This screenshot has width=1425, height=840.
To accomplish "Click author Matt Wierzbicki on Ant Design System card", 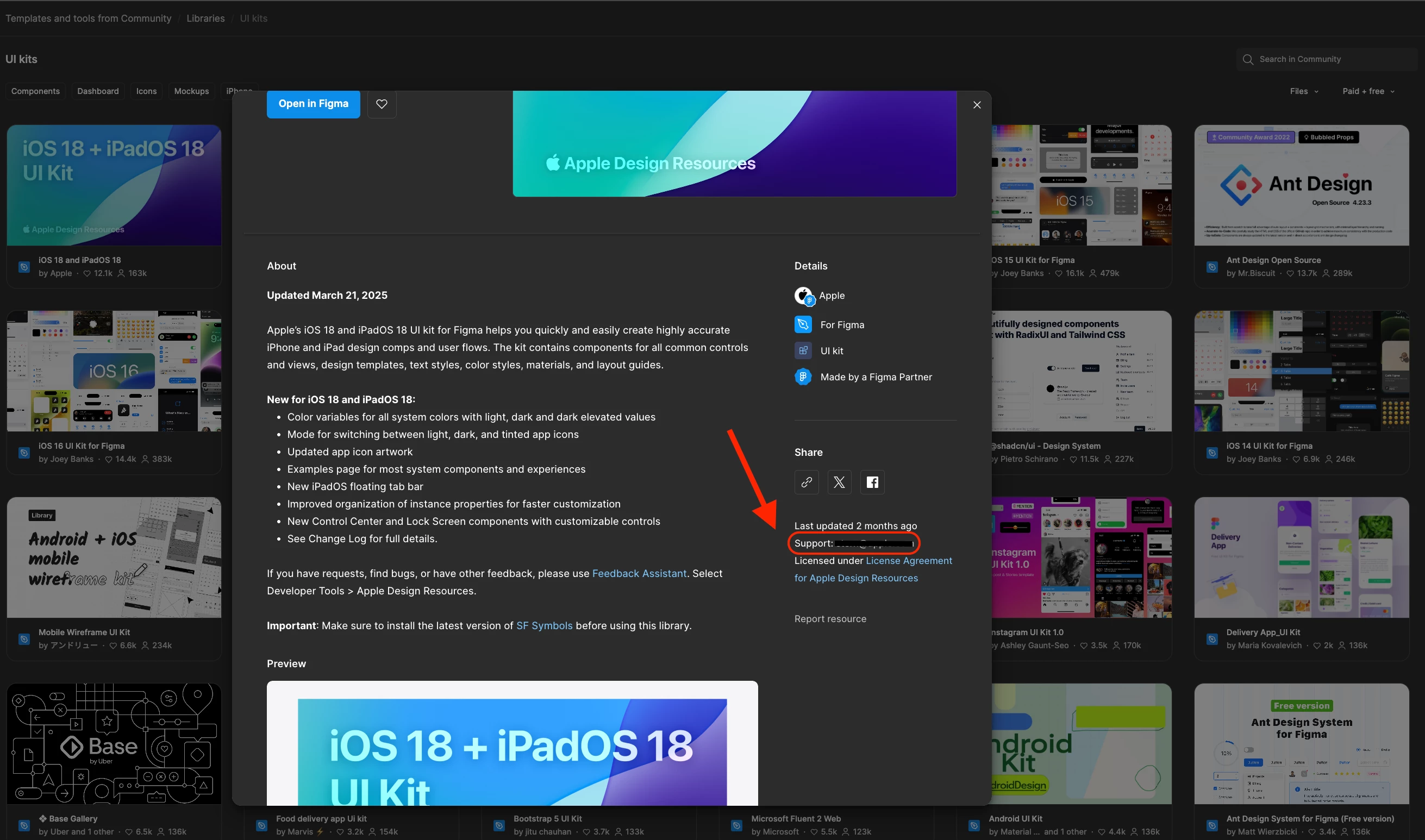I will [x=1267, y=831].
